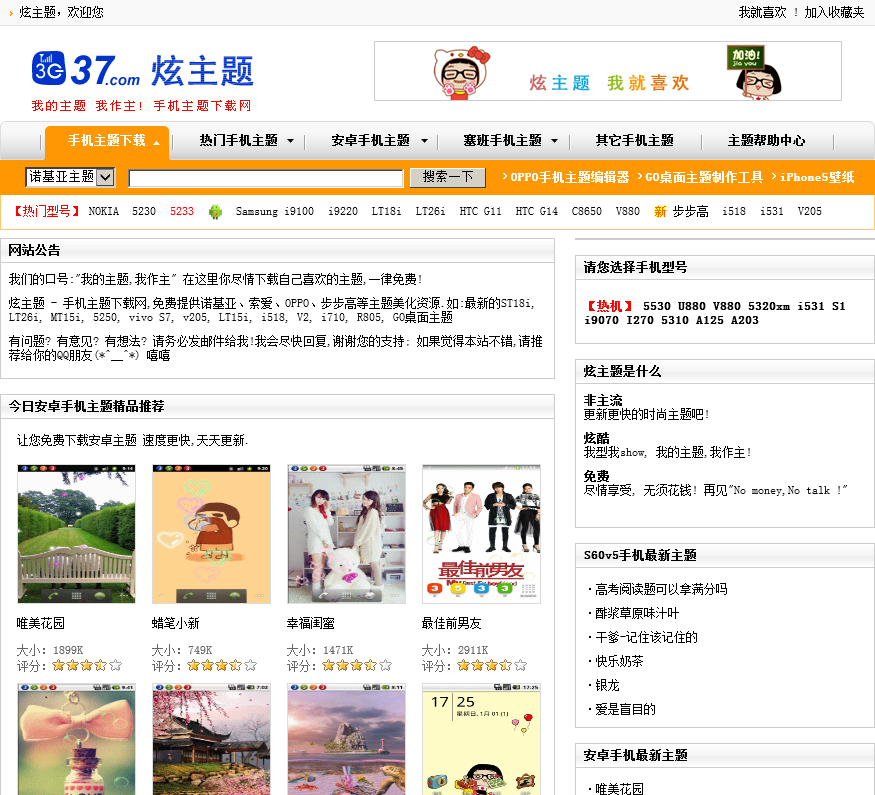Open the 主题帮助中心 page
Screen dimensions: 875x795
click(x=766, y=141)
